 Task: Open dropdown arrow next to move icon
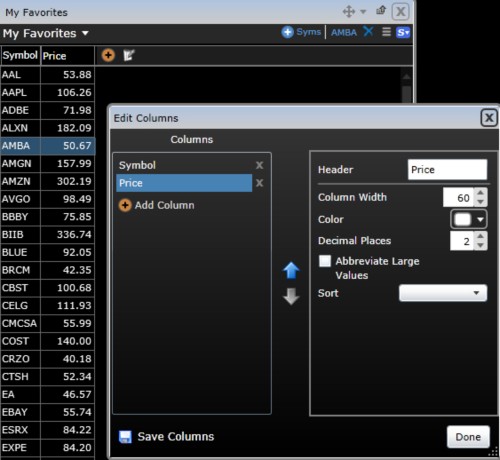[363, 12]
